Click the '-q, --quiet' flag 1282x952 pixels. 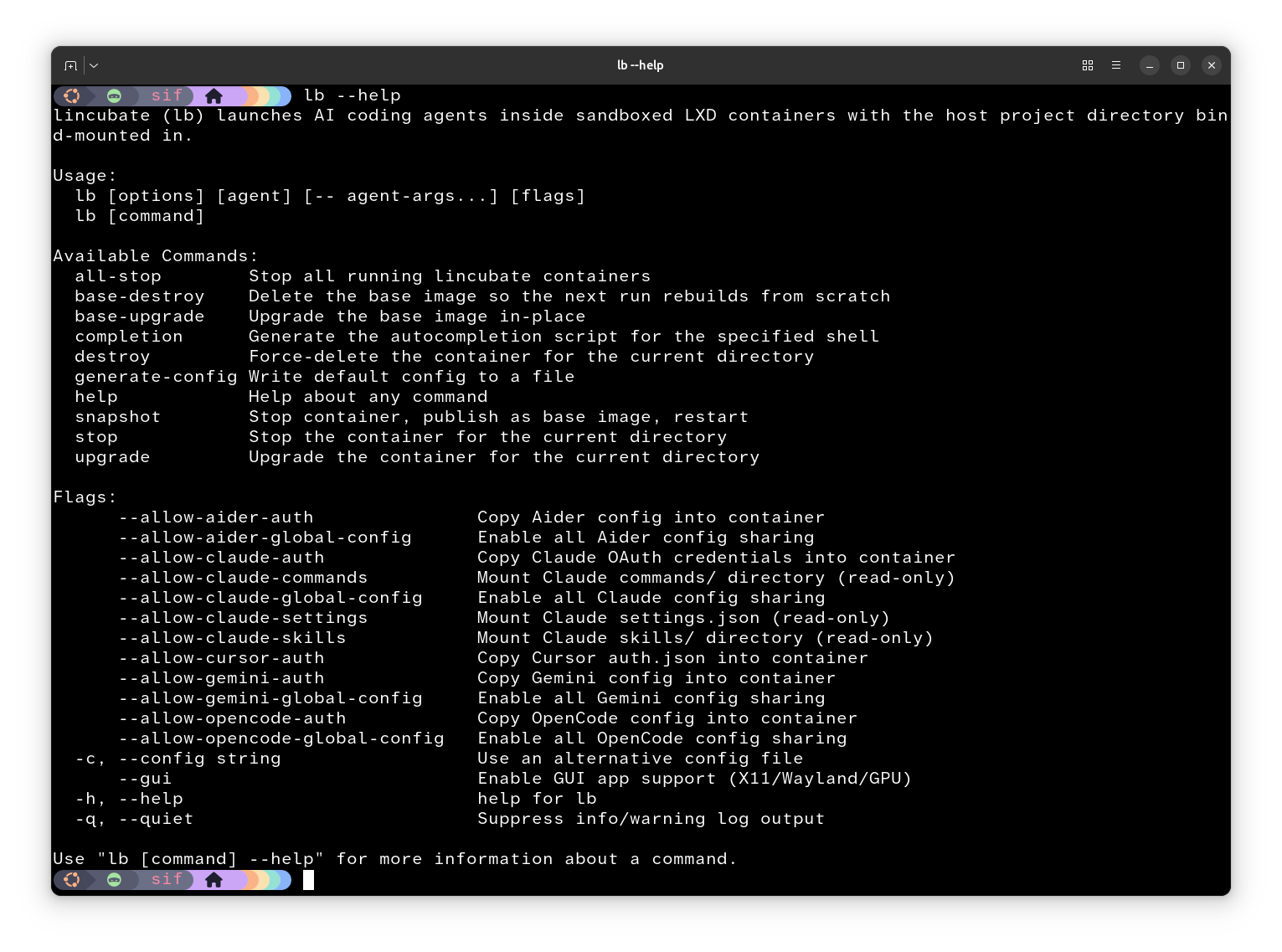pyautogui.click(x=134, y=819)
